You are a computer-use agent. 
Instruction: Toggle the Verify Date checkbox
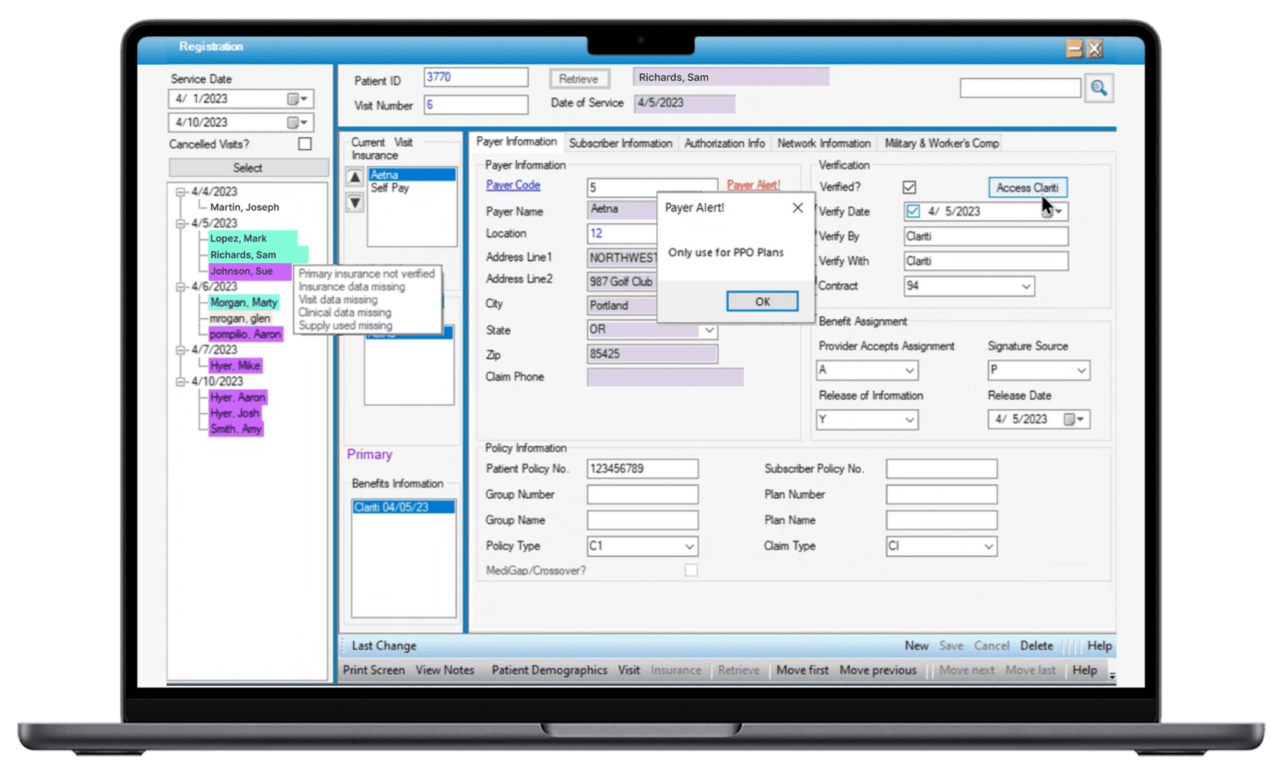click(x=912, y=212)
